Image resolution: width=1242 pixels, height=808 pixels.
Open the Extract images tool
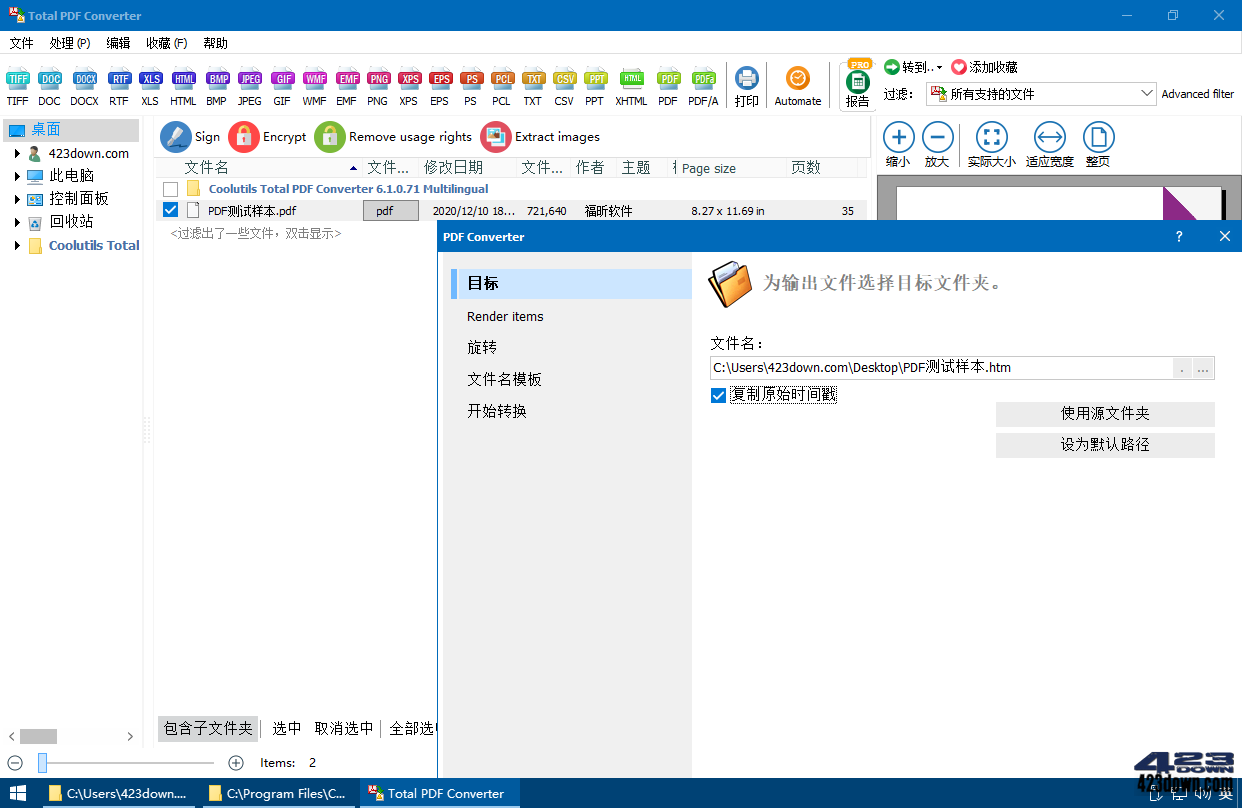(495, 136)
